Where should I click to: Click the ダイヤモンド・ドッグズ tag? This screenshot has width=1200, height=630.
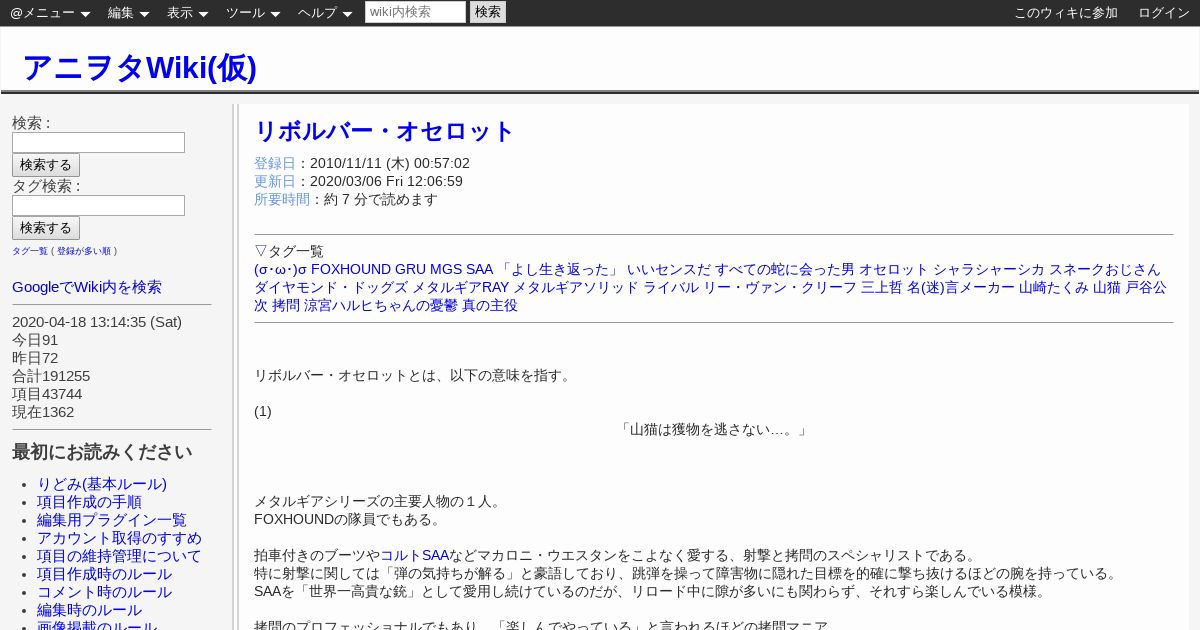(331, 288)
